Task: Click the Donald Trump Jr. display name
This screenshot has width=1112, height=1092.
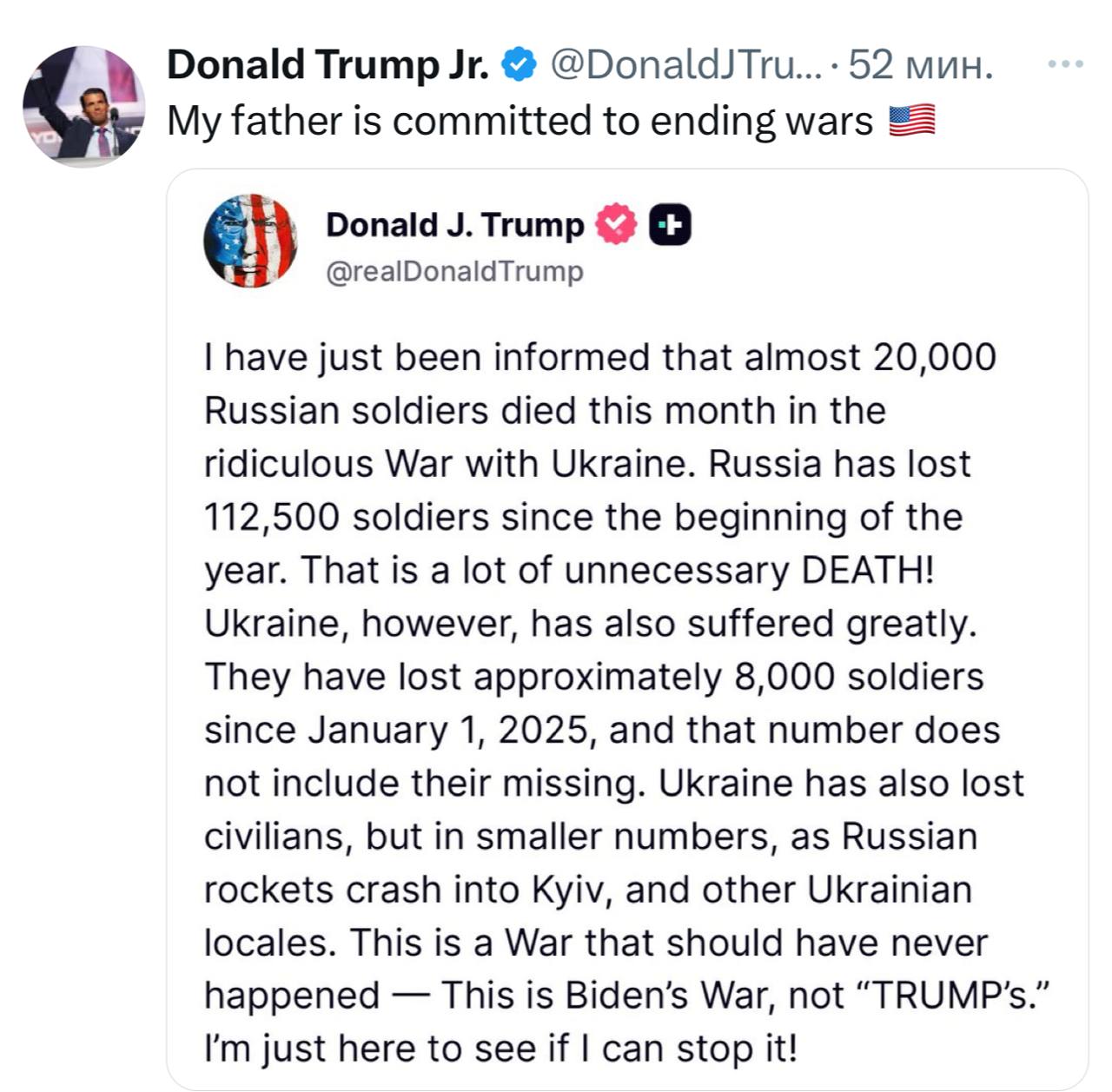Action: click(328, 65)
